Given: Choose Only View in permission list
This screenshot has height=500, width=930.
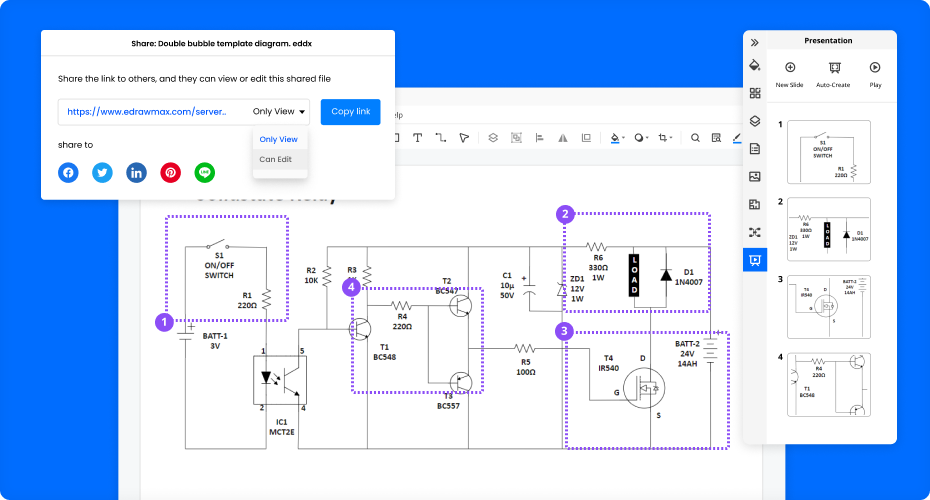Looking at the screenshot, I should 278,139.
